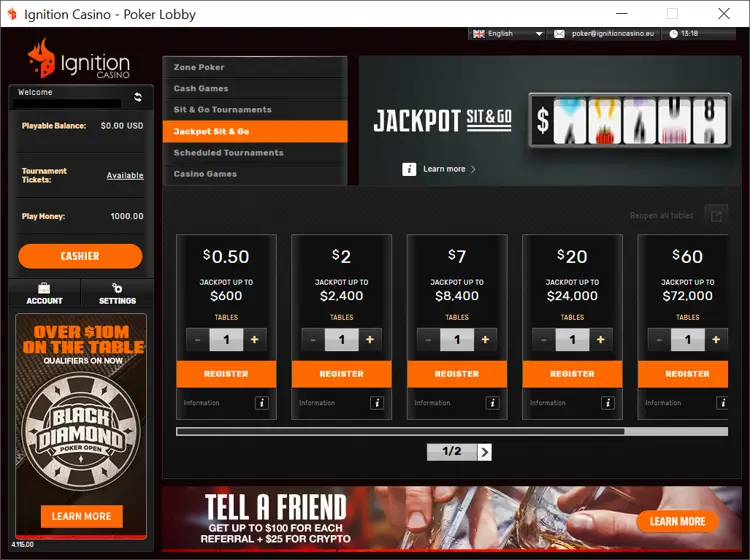Image resolution: width=750 pixels, height=560 pixels.
Task: Click the jackpot slot reel graphic
Action: click(630, 120)
